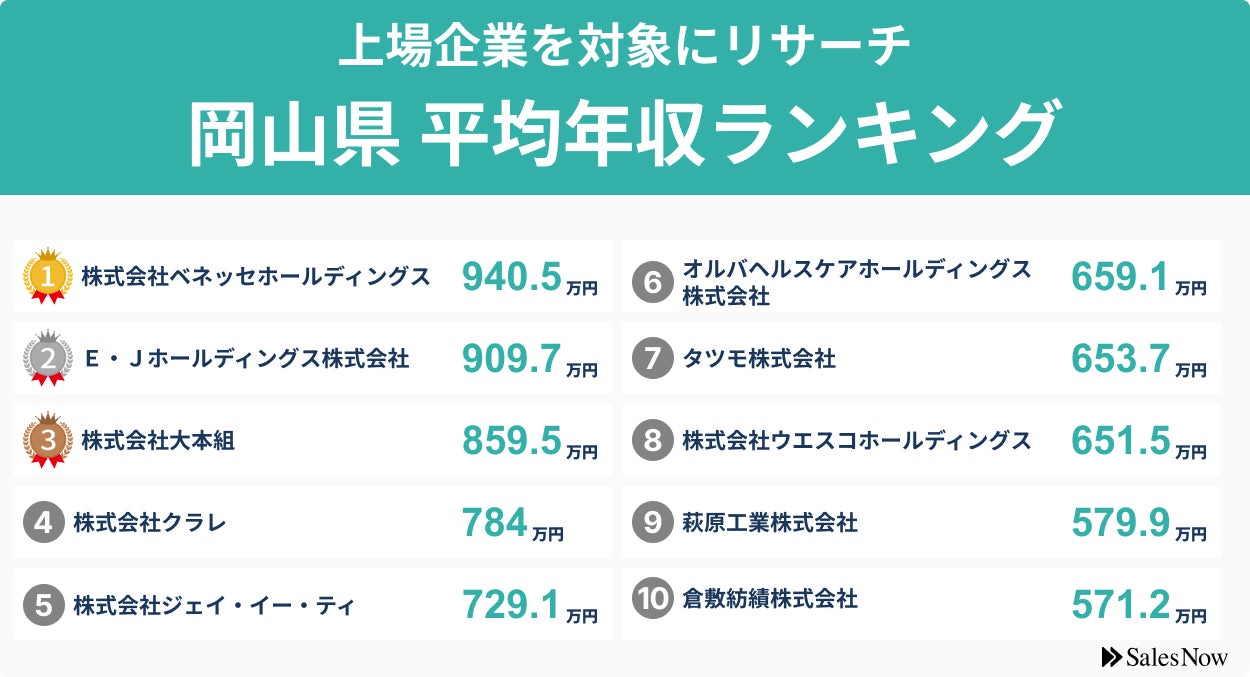Select the 株式会社クラレ company name
This screenshot has height=677, width=1250.
[150, 522]
